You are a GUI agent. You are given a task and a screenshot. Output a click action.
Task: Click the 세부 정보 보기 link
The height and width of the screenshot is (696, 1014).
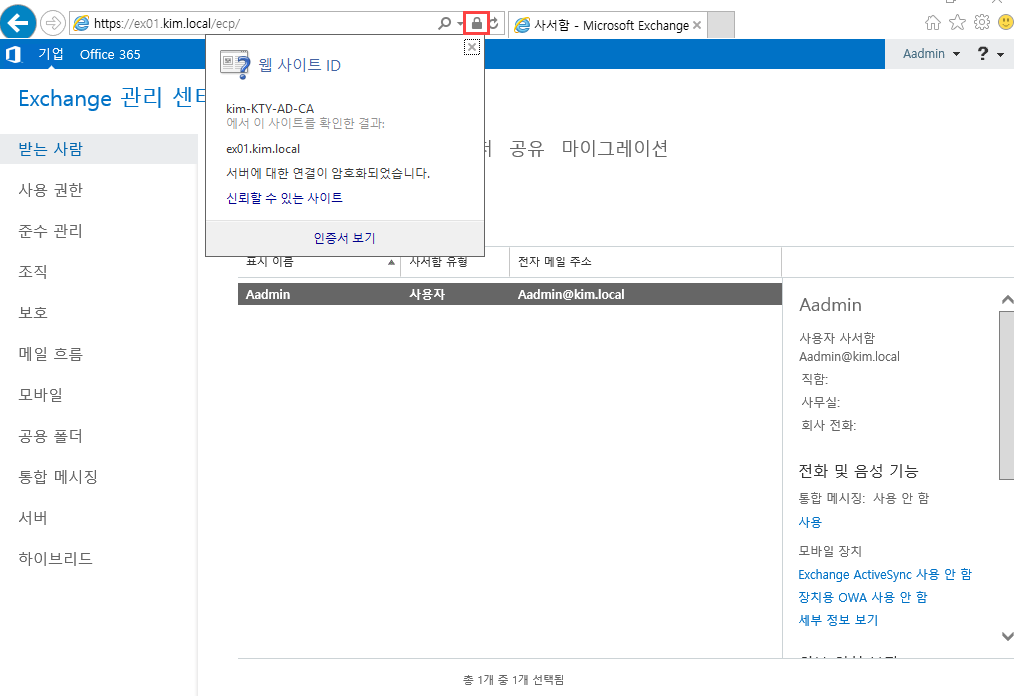coord(838,620)
